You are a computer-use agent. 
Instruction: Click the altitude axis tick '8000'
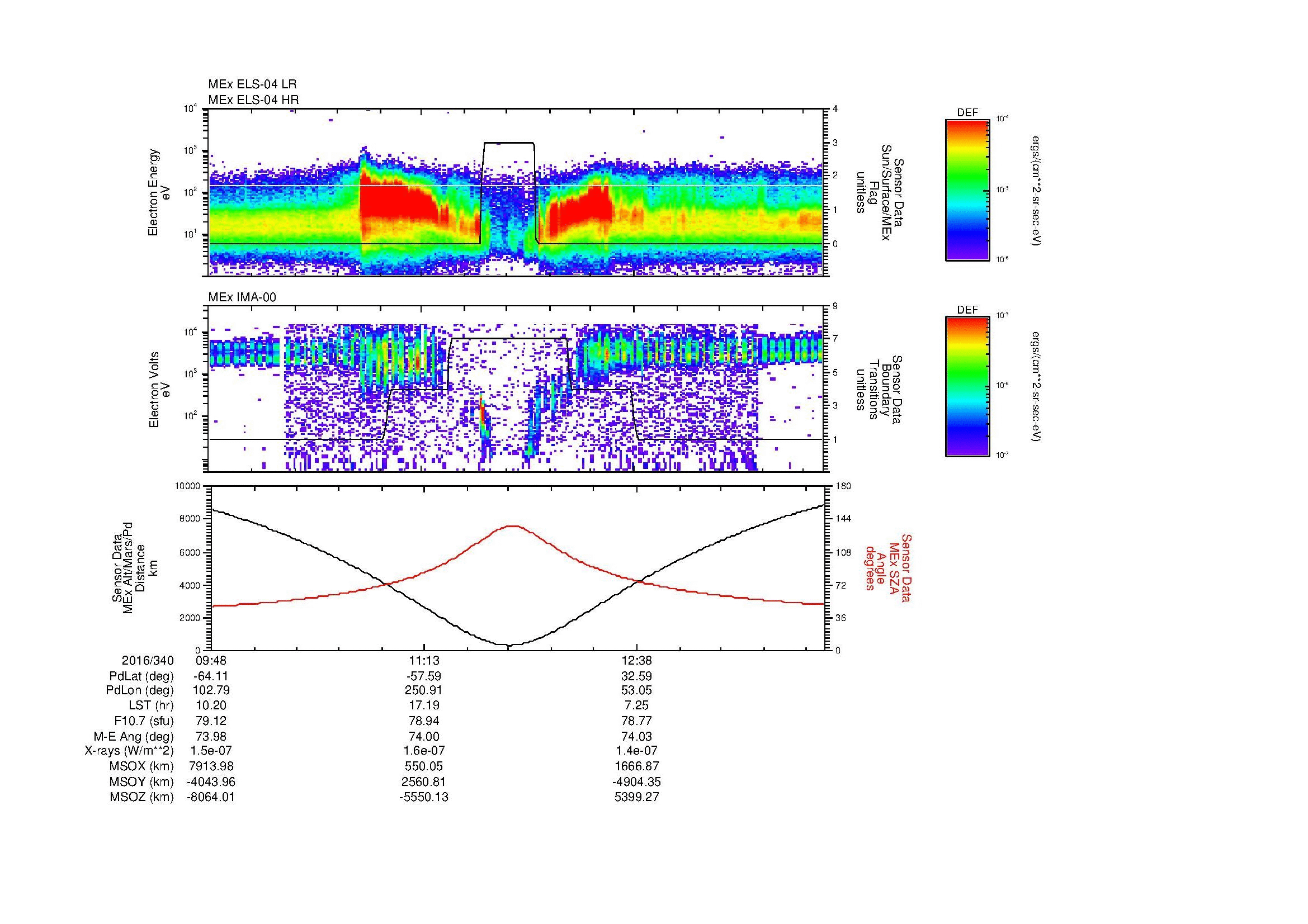189,519
